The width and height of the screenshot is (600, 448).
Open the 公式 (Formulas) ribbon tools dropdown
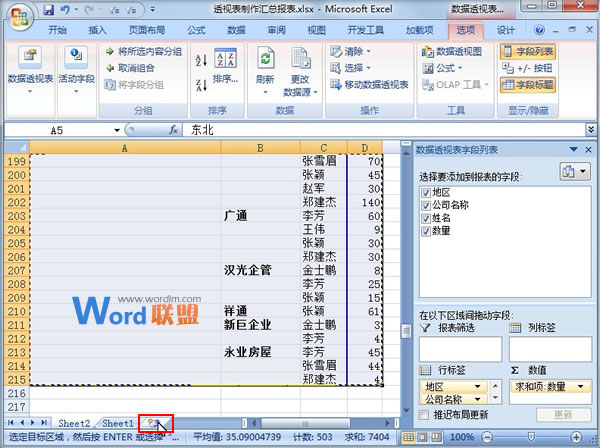point(442,68)
